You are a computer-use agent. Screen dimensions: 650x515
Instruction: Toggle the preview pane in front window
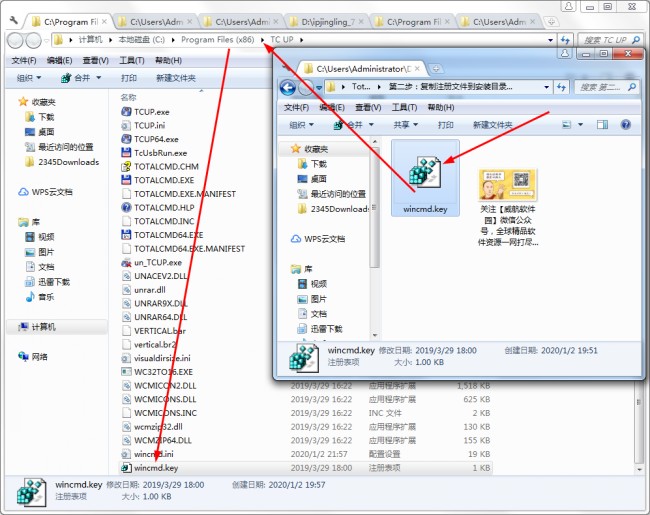[602, 124]
